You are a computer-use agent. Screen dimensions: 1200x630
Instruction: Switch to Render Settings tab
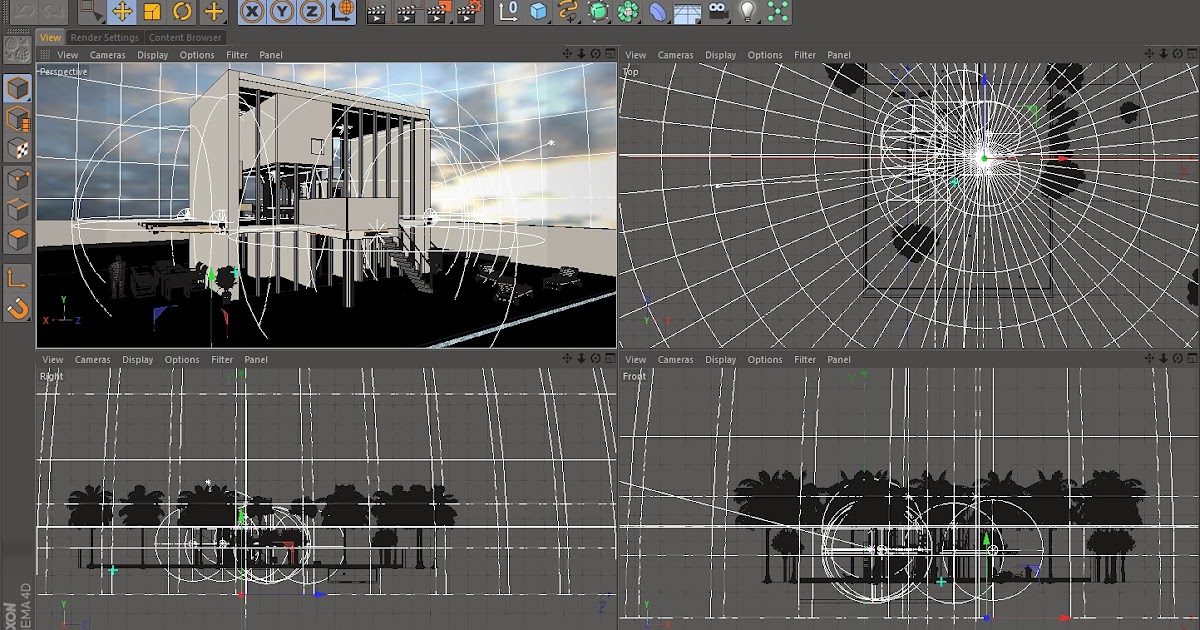point(105,38)
